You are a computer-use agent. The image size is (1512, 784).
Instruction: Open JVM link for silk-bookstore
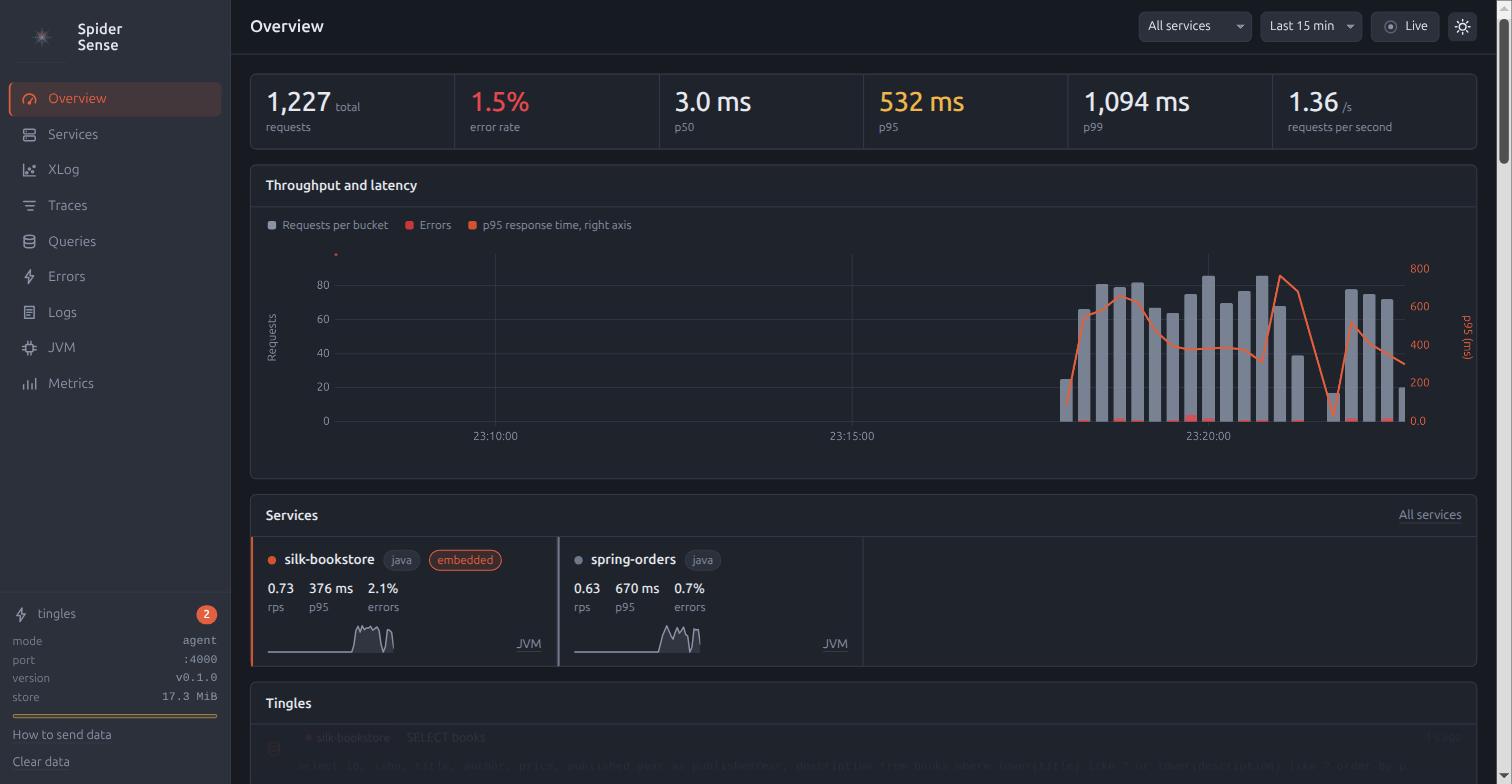(528, 644)
